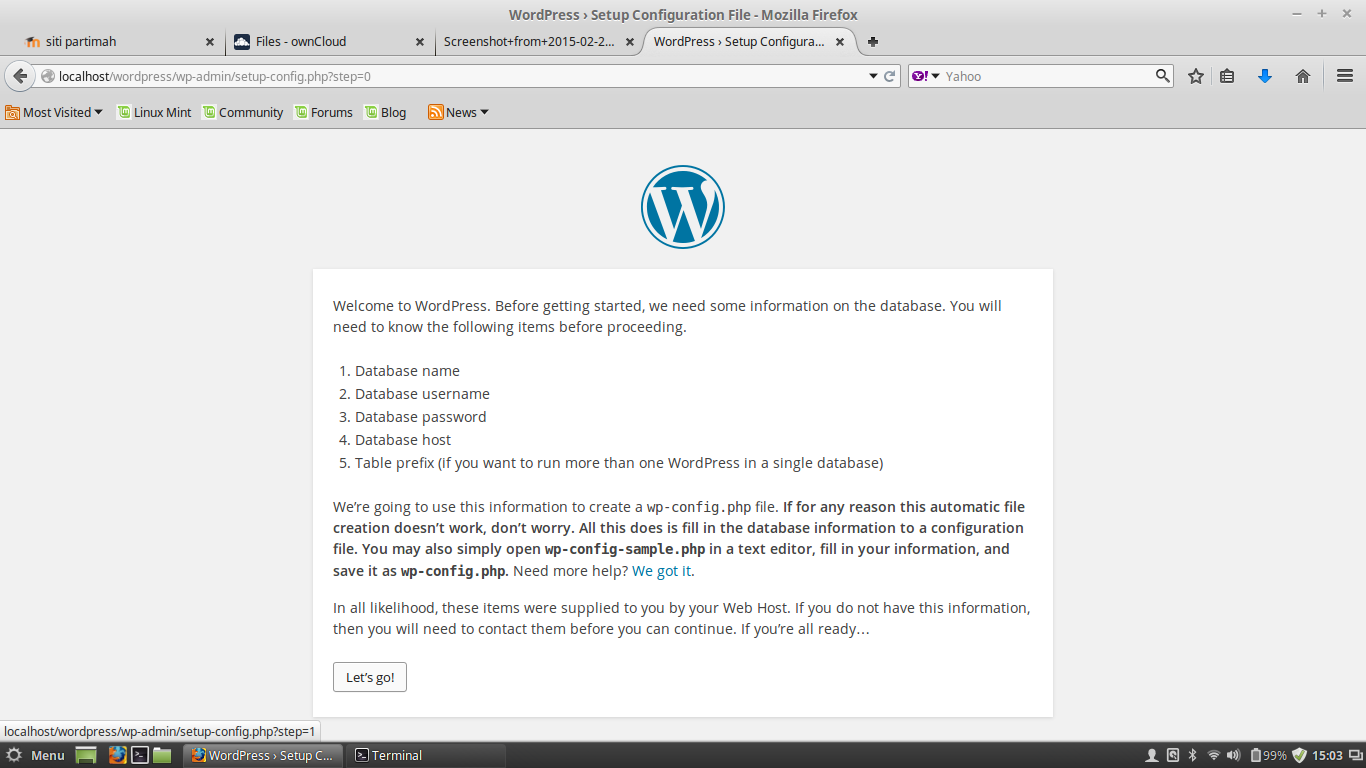Open the Bluetooth tray icon
The image size is (1366, 768).
coord(1193,755)
